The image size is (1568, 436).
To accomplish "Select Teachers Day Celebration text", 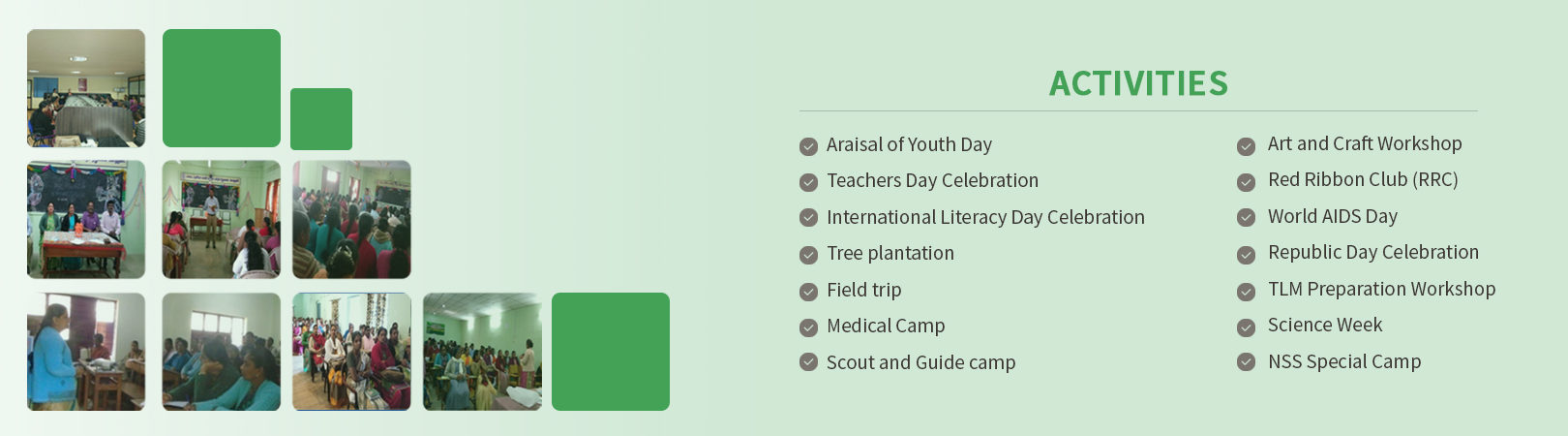I will tap(932, 180).
